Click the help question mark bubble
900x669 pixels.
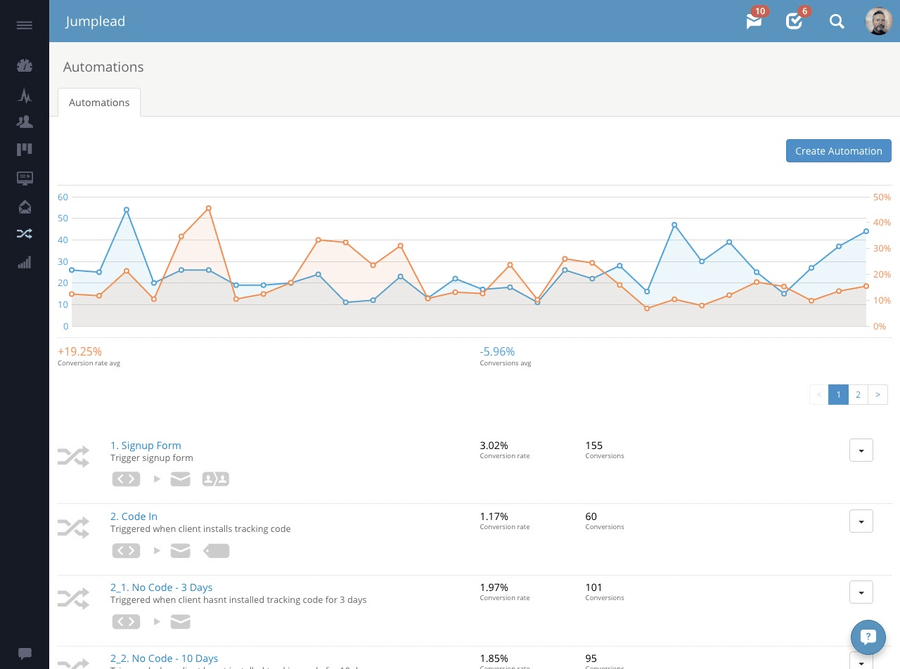(868, 637)
